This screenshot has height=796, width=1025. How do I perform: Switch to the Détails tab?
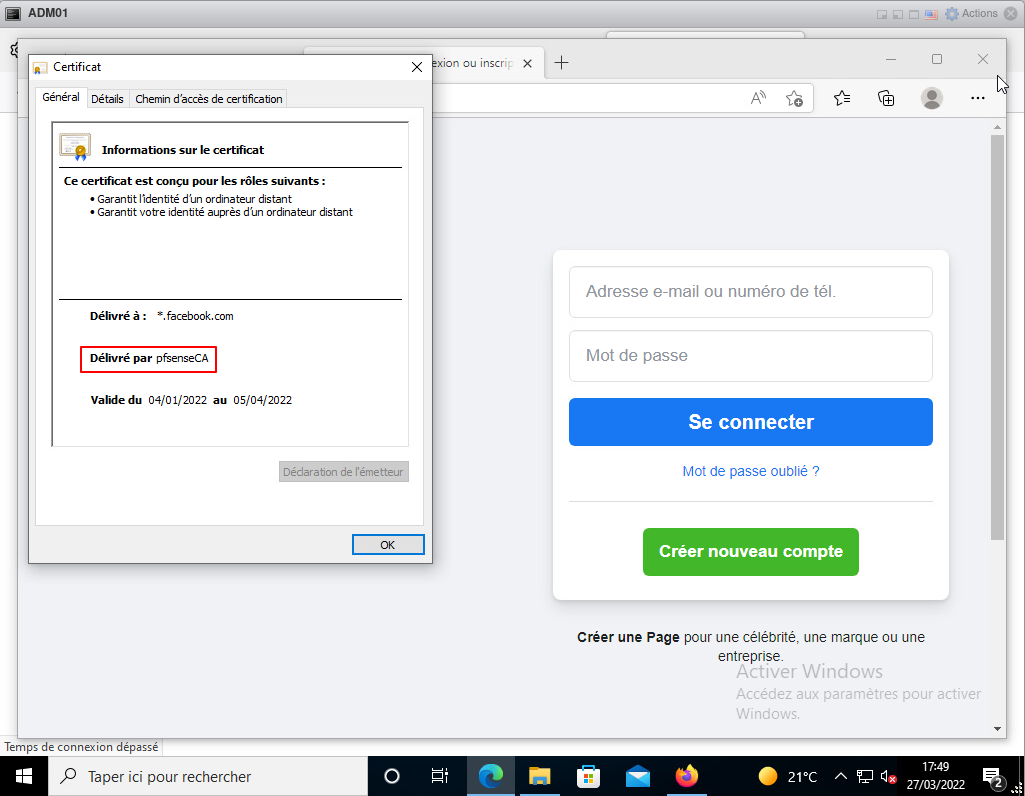(107, 99)
